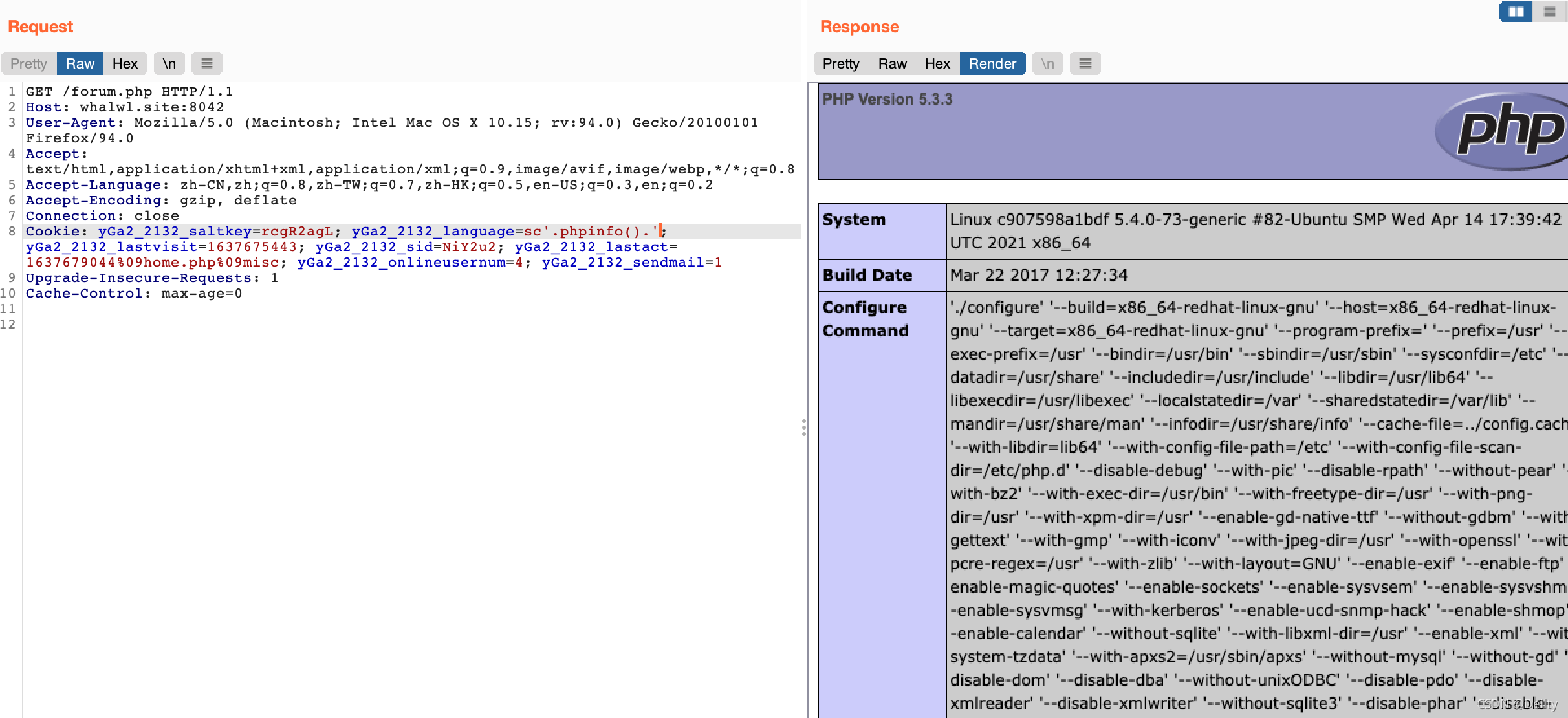Click the 'Response' panel title
The width and height of the screenshot is (1568, 718).
point(860,27)
